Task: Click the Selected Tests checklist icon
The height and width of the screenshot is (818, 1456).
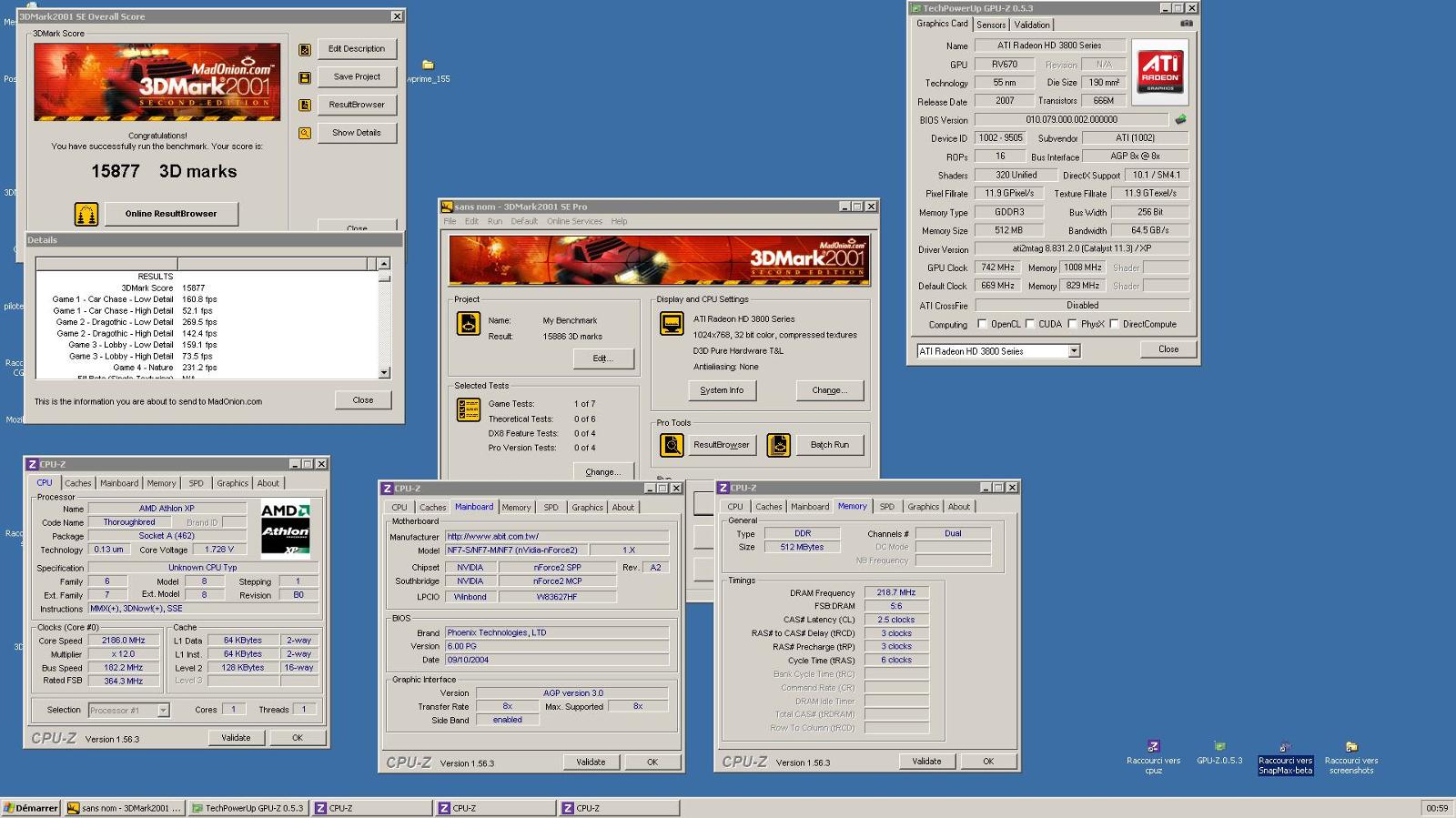Action: (x=469, y=409)
